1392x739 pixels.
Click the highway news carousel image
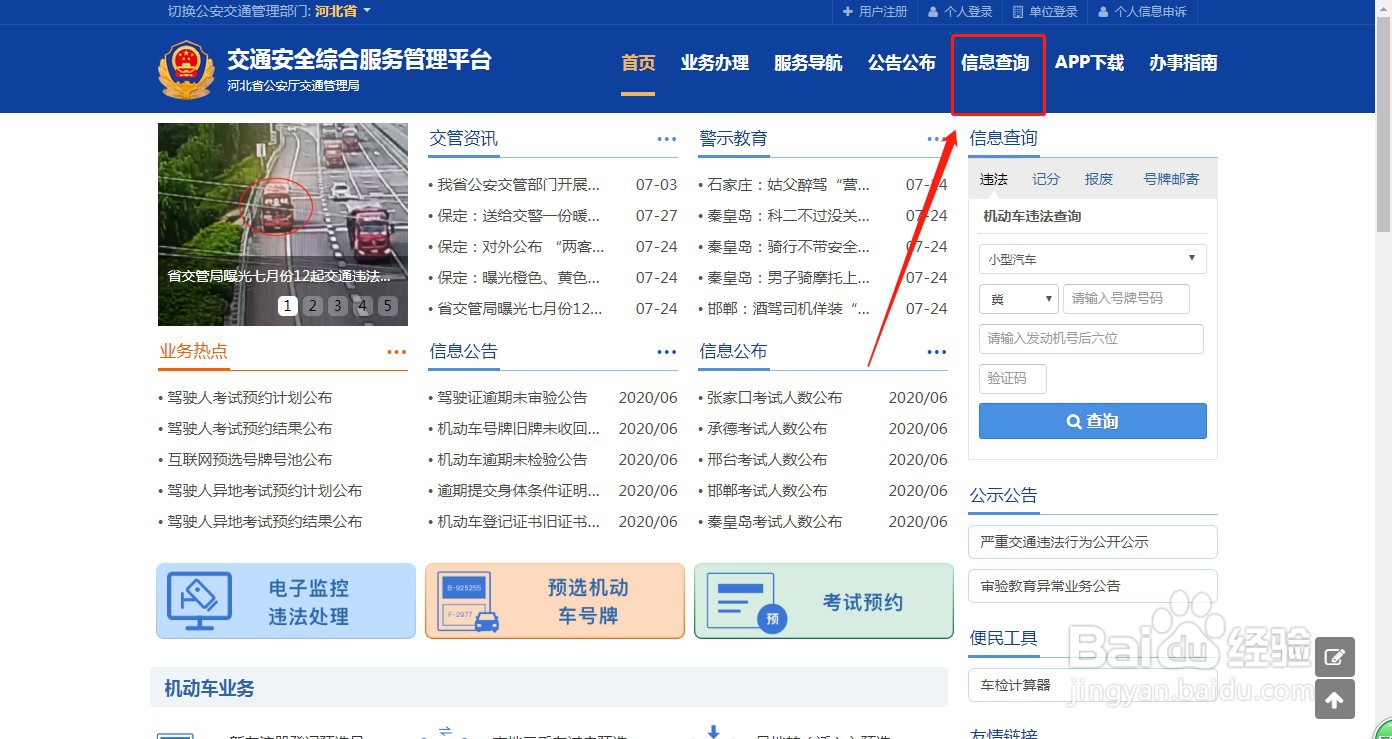283,224
